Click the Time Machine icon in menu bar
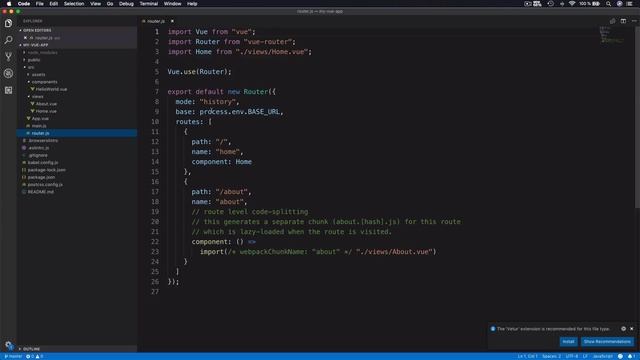The height and width of the screenshot is (360, 640). pos(550,4)
